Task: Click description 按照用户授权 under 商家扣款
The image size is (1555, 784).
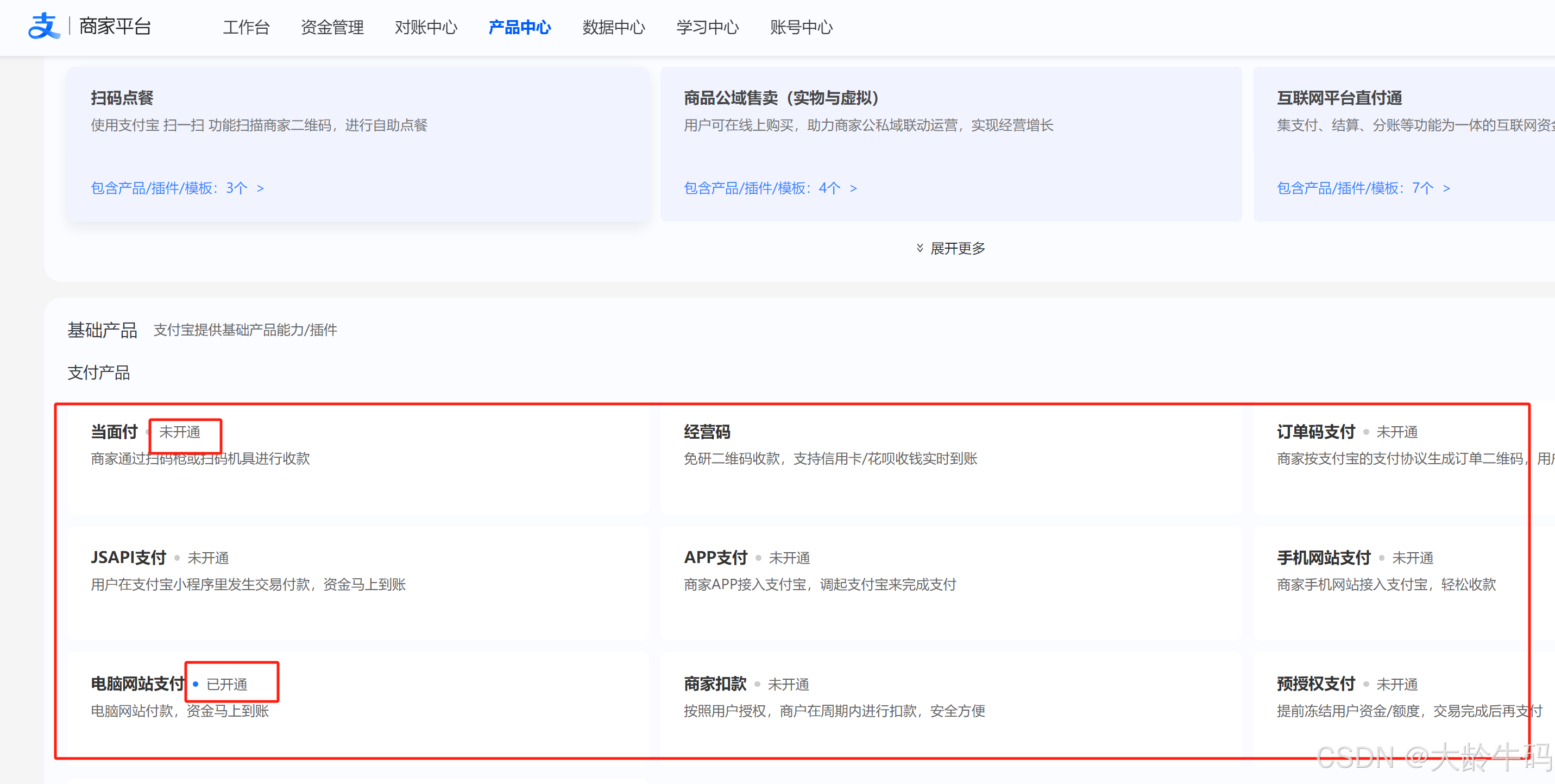Action: tap(835, 711)
